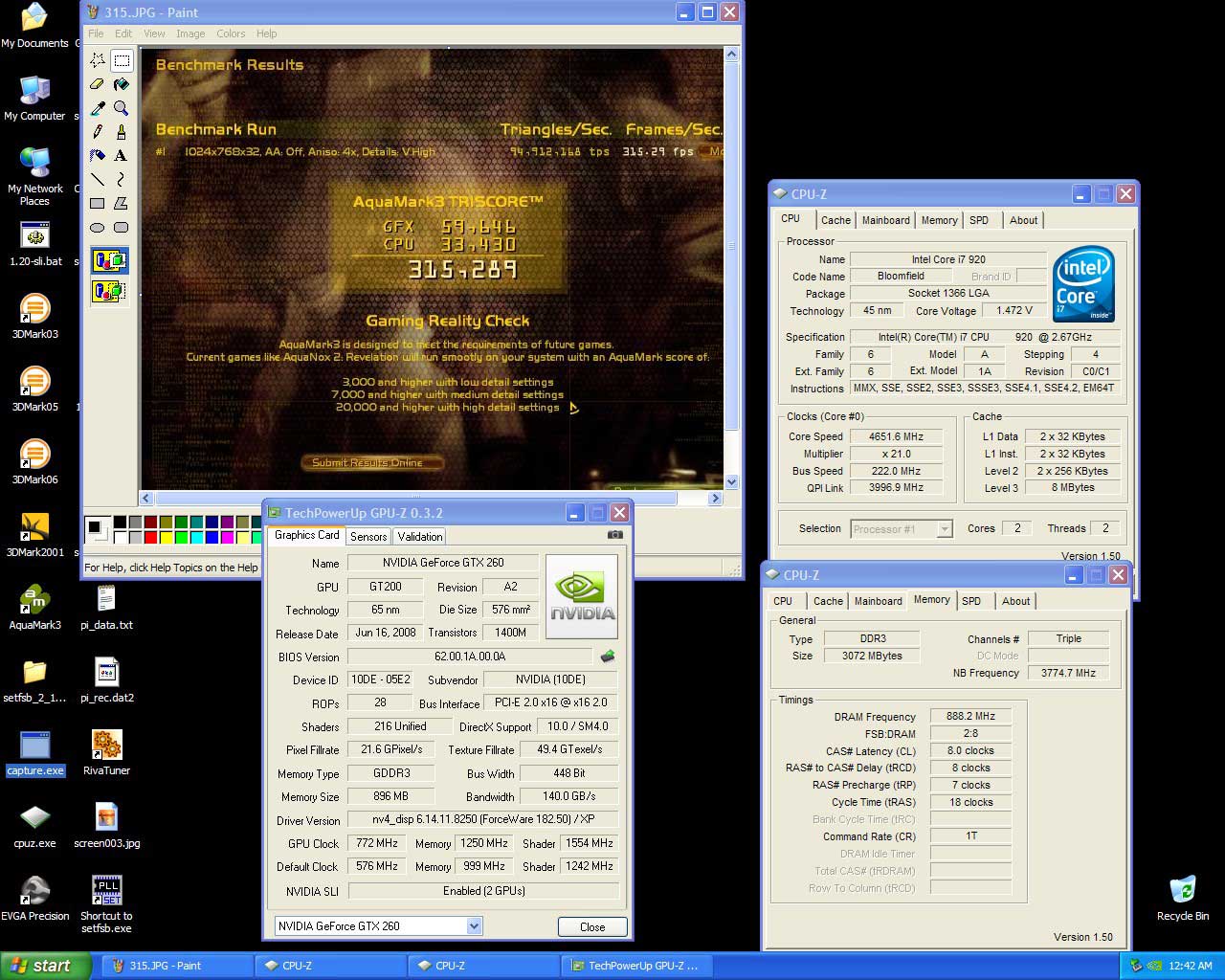1225x980 pixels.
Task: Pick the bright blue color swatch
Action: tap(212, 538)
